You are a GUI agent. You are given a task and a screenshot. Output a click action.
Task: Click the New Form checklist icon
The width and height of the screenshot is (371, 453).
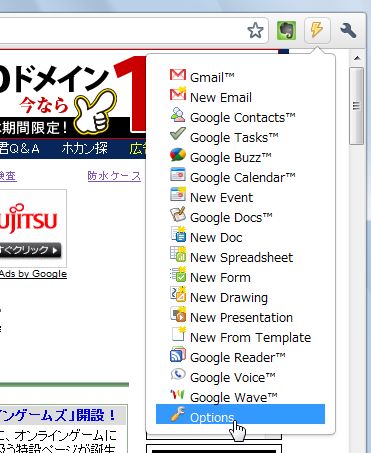point(178,274)
